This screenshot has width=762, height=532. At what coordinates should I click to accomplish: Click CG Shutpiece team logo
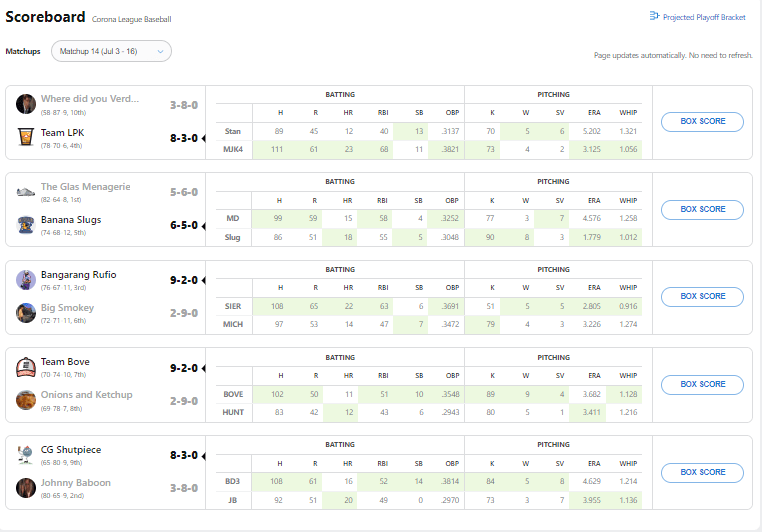pyautogui.click(x=26, y=455)
